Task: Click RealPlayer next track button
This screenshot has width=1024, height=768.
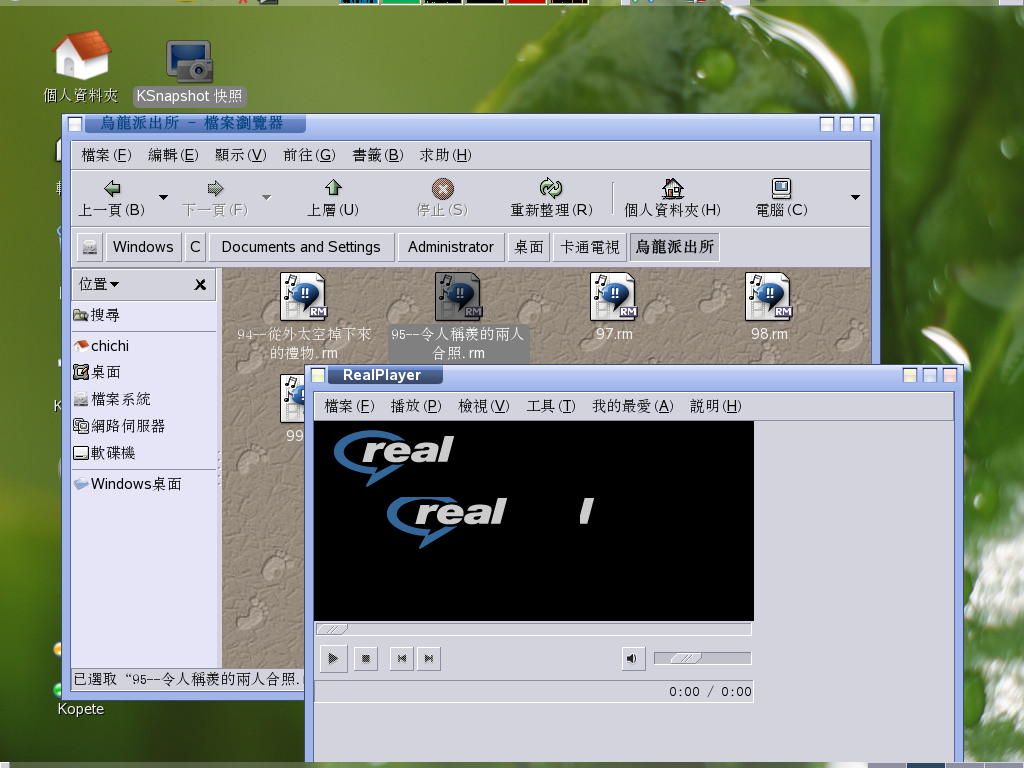Action: (x=428, y=658)
